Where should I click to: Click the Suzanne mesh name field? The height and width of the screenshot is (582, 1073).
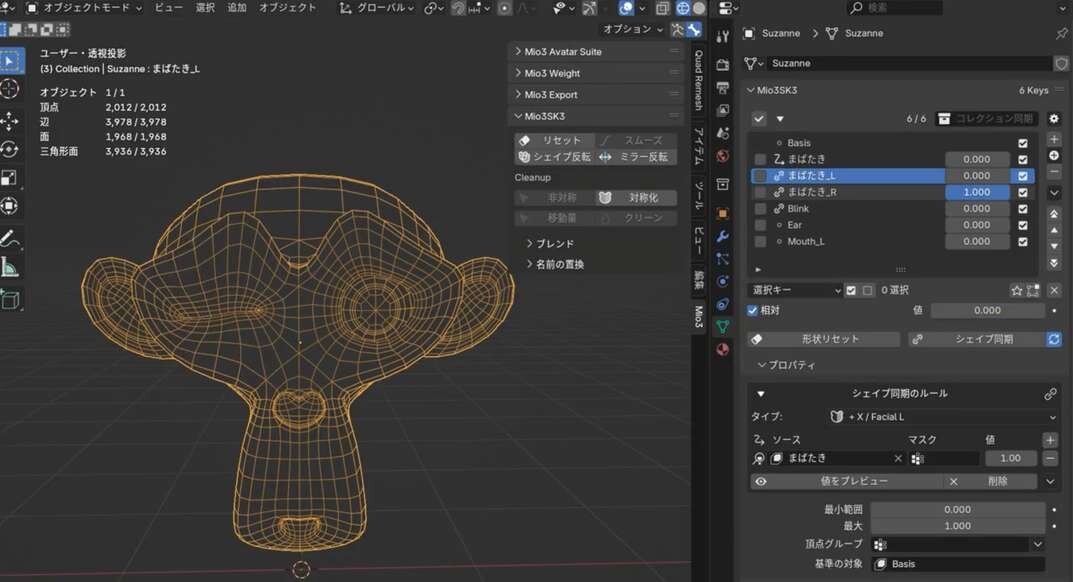pyautogui.click(x=907, y=63)
